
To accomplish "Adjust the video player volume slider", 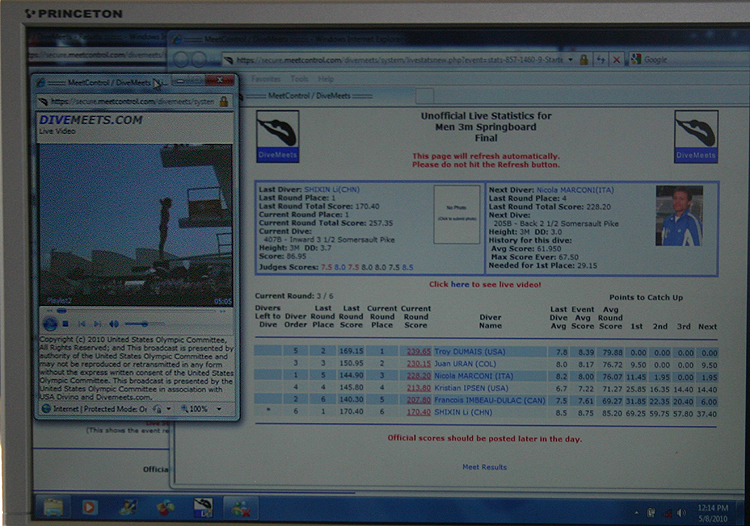I will (x=143, y=324).
